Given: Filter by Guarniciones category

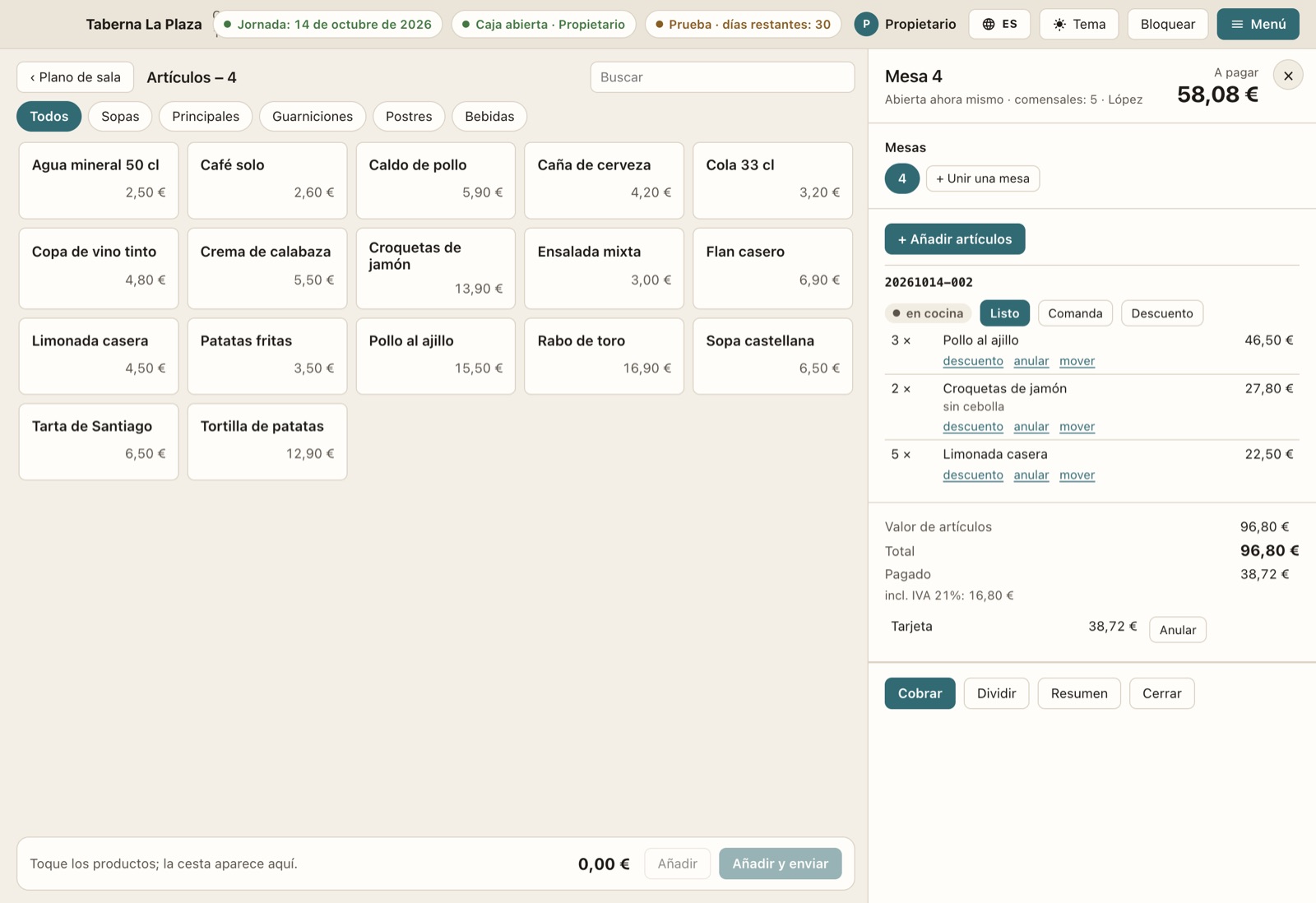Looking at the screenshot, I should point(313,116).
